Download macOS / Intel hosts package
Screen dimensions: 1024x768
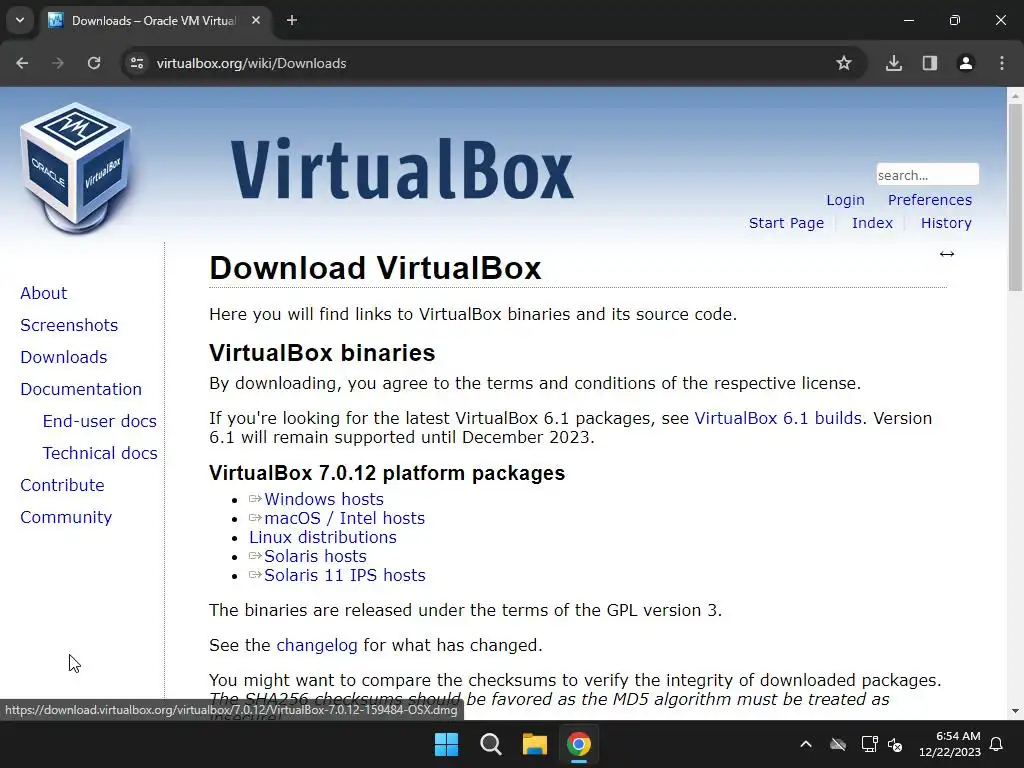(344, 518)
